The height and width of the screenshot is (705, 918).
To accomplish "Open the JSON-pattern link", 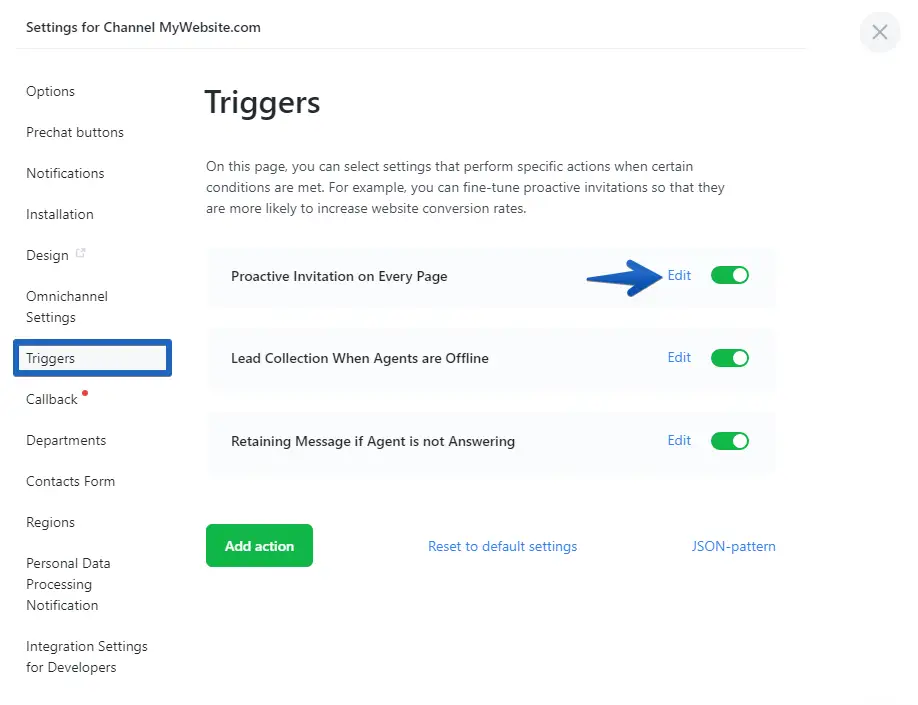I will 733,547.
